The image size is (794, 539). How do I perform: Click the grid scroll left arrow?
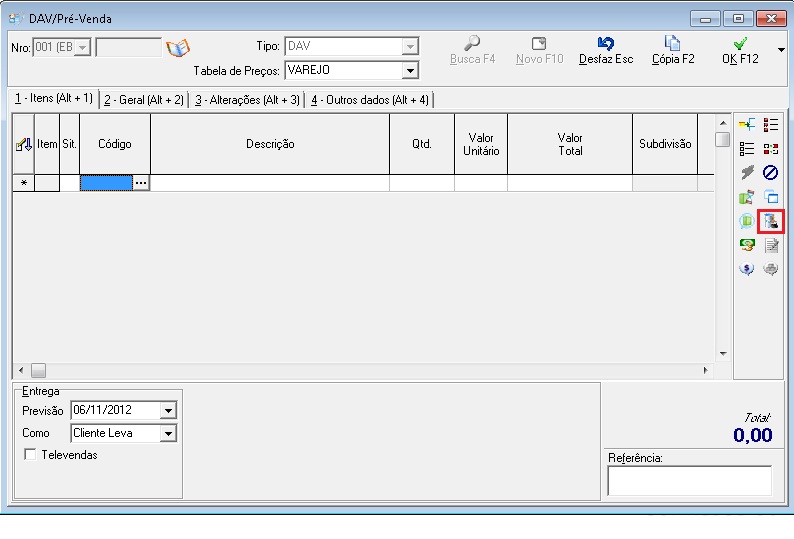[x=21, y=370]
